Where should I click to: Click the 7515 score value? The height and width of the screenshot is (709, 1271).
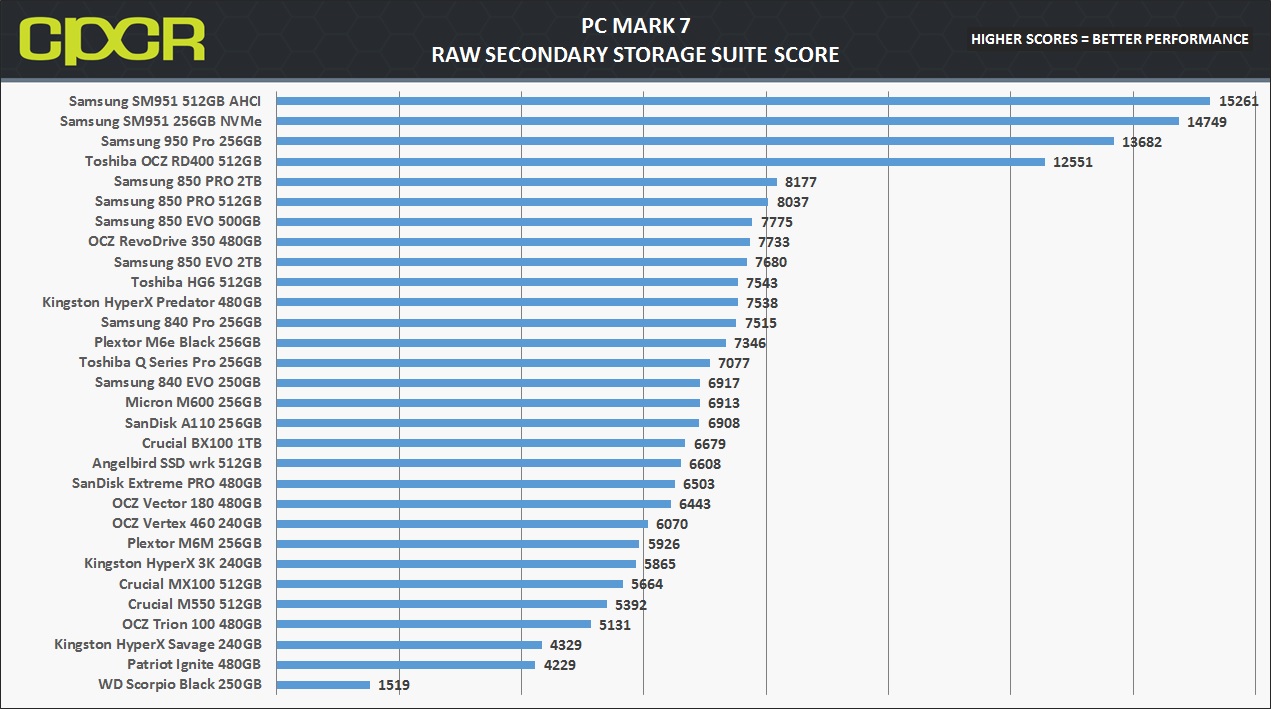point(761,323)
